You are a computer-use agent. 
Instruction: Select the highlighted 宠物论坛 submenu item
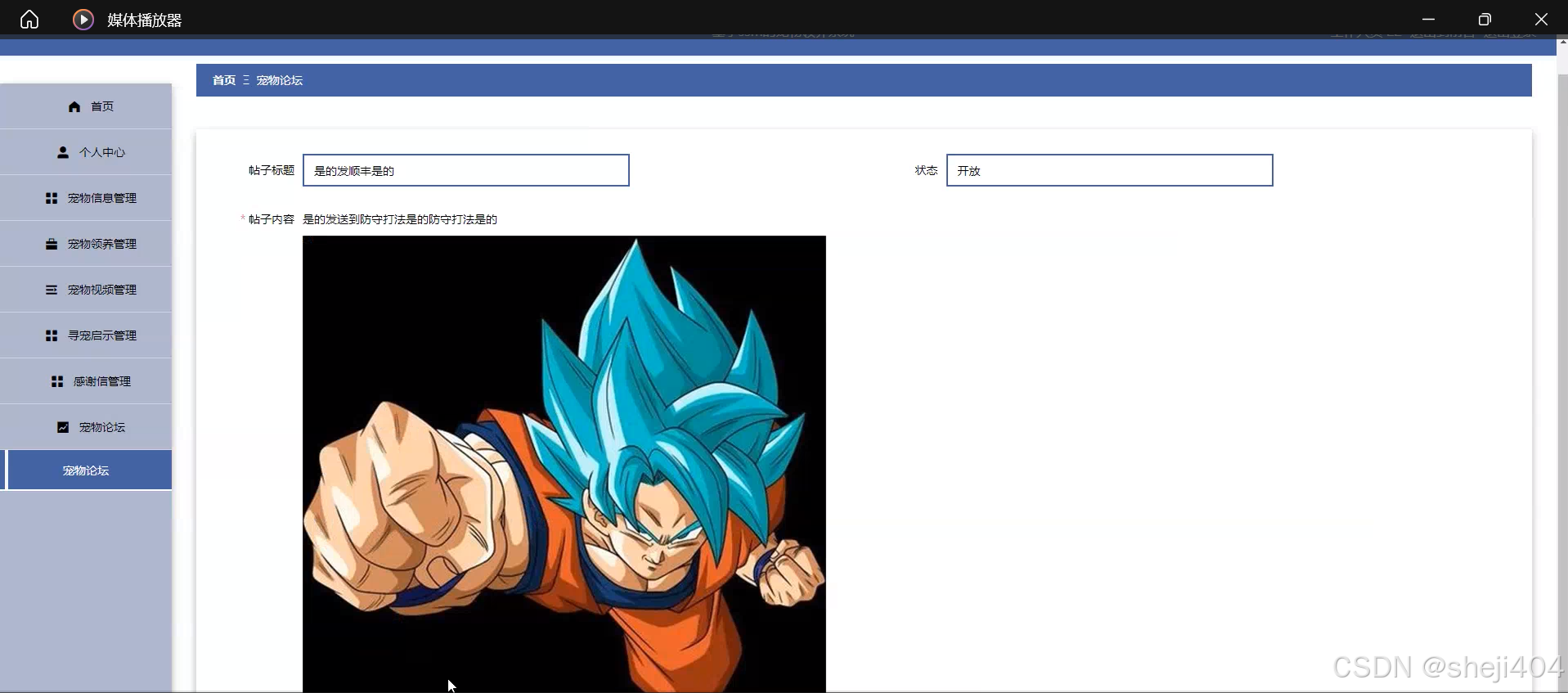point(86,470)
